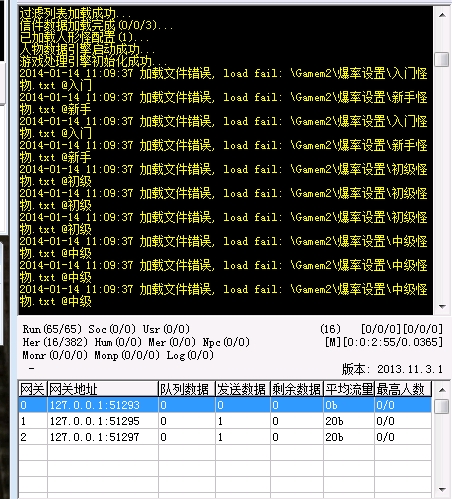Image resolution: width=452 pixels, height=499 pixels.
Task: Click the 0/0 max users cell in row 51297
Action: point(403,437)
